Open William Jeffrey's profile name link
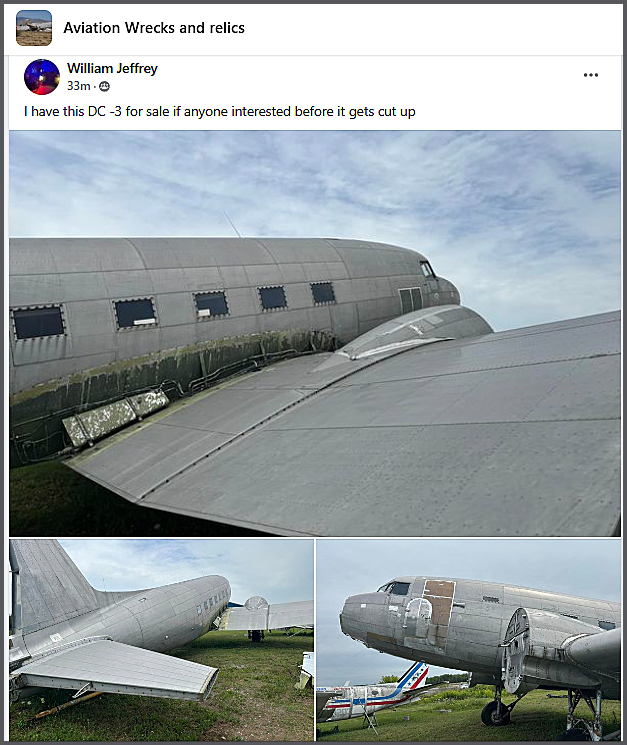 click(112, 68)
